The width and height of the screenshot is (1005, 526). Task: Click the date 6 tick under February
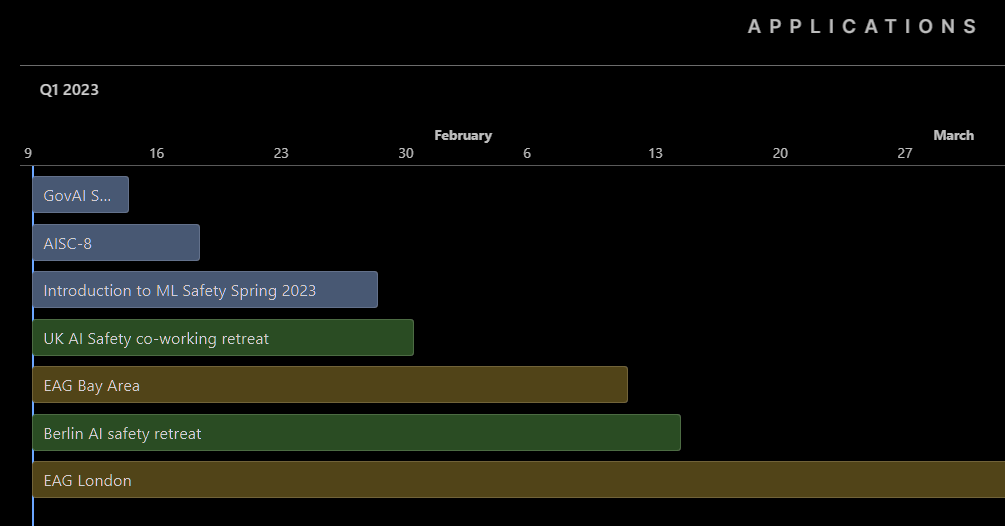pos(527,153)
